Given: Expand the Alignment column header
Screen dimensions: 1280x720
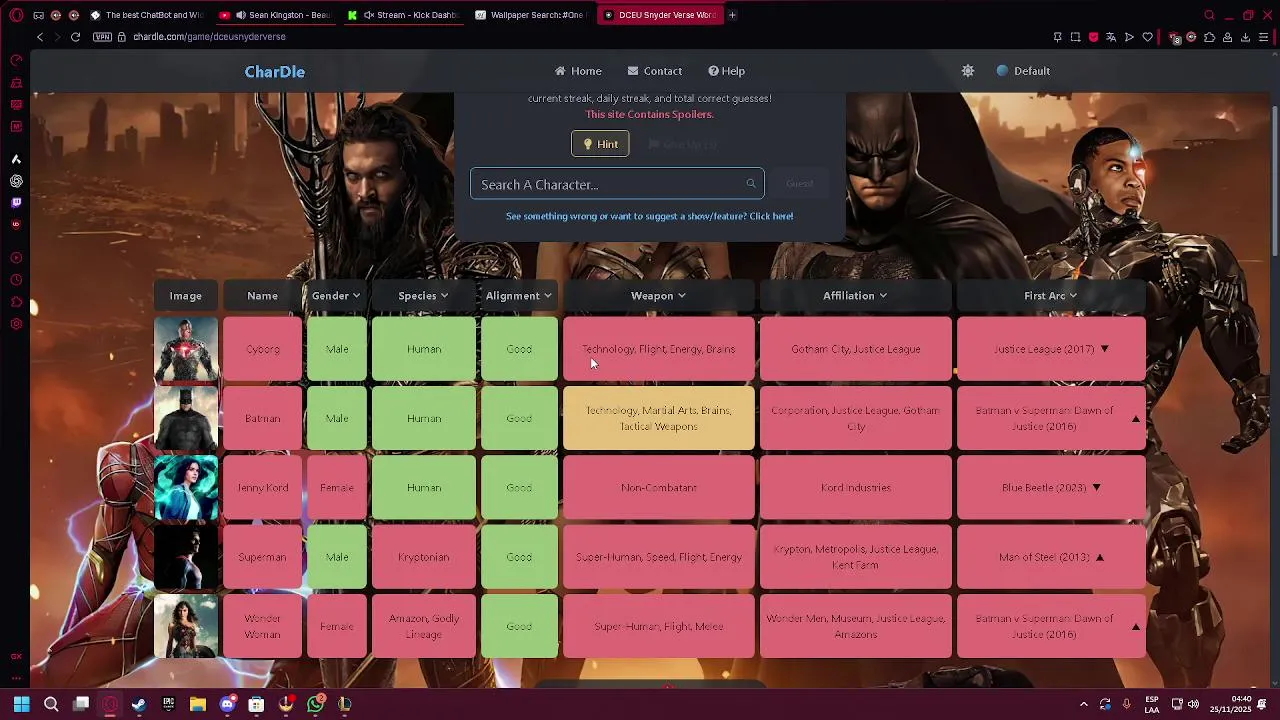Looking at the screenshot, I should (x=519, y=296).
